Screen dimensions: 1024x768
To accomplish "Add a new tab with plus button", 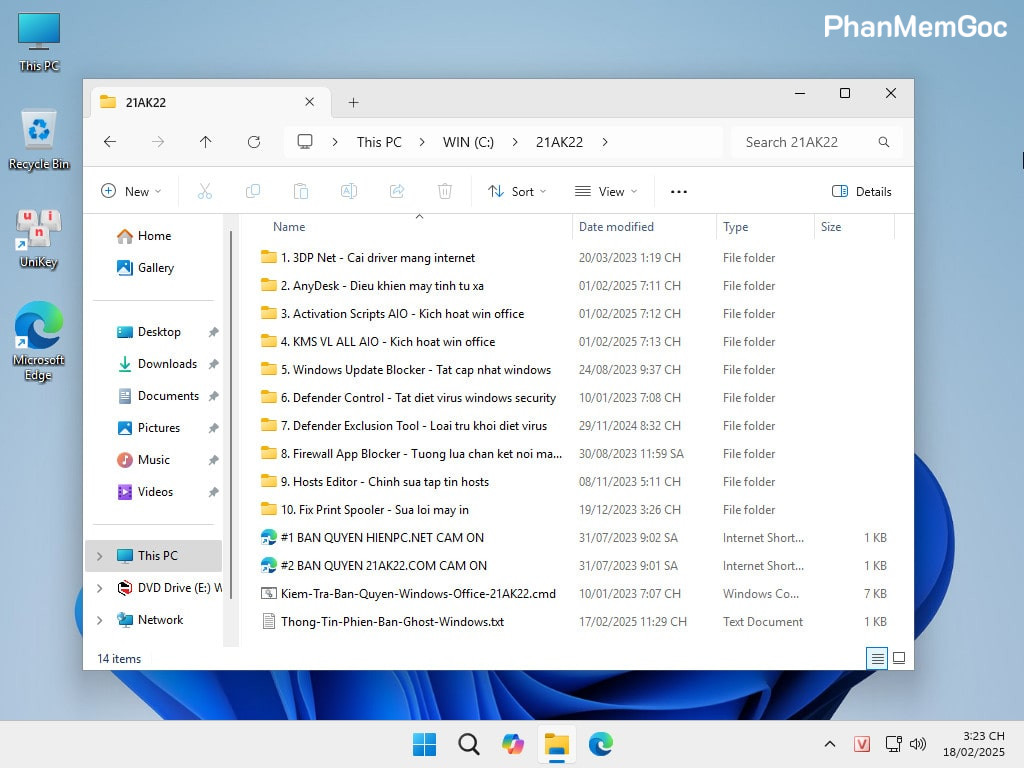I will (x=353, y=102).
